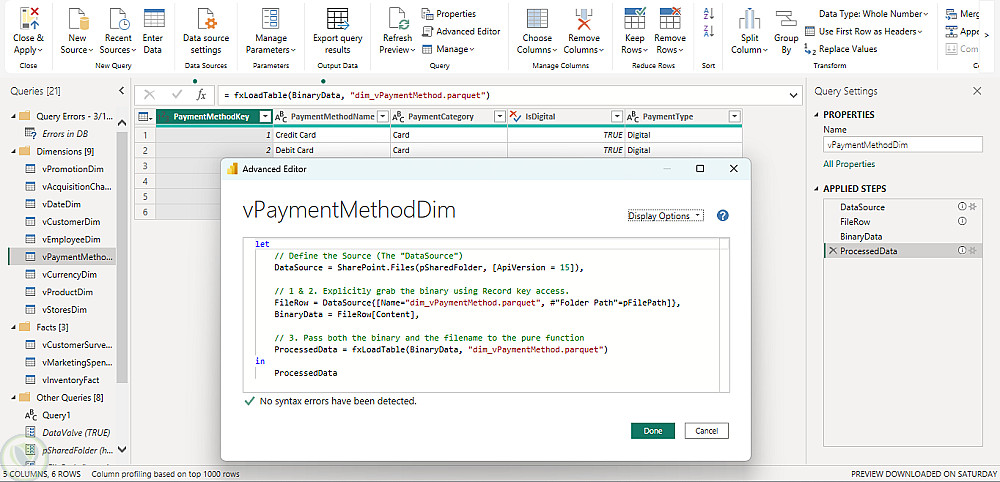Click the query Name input field
This screenshot has height=482, width=1000.
903,145
